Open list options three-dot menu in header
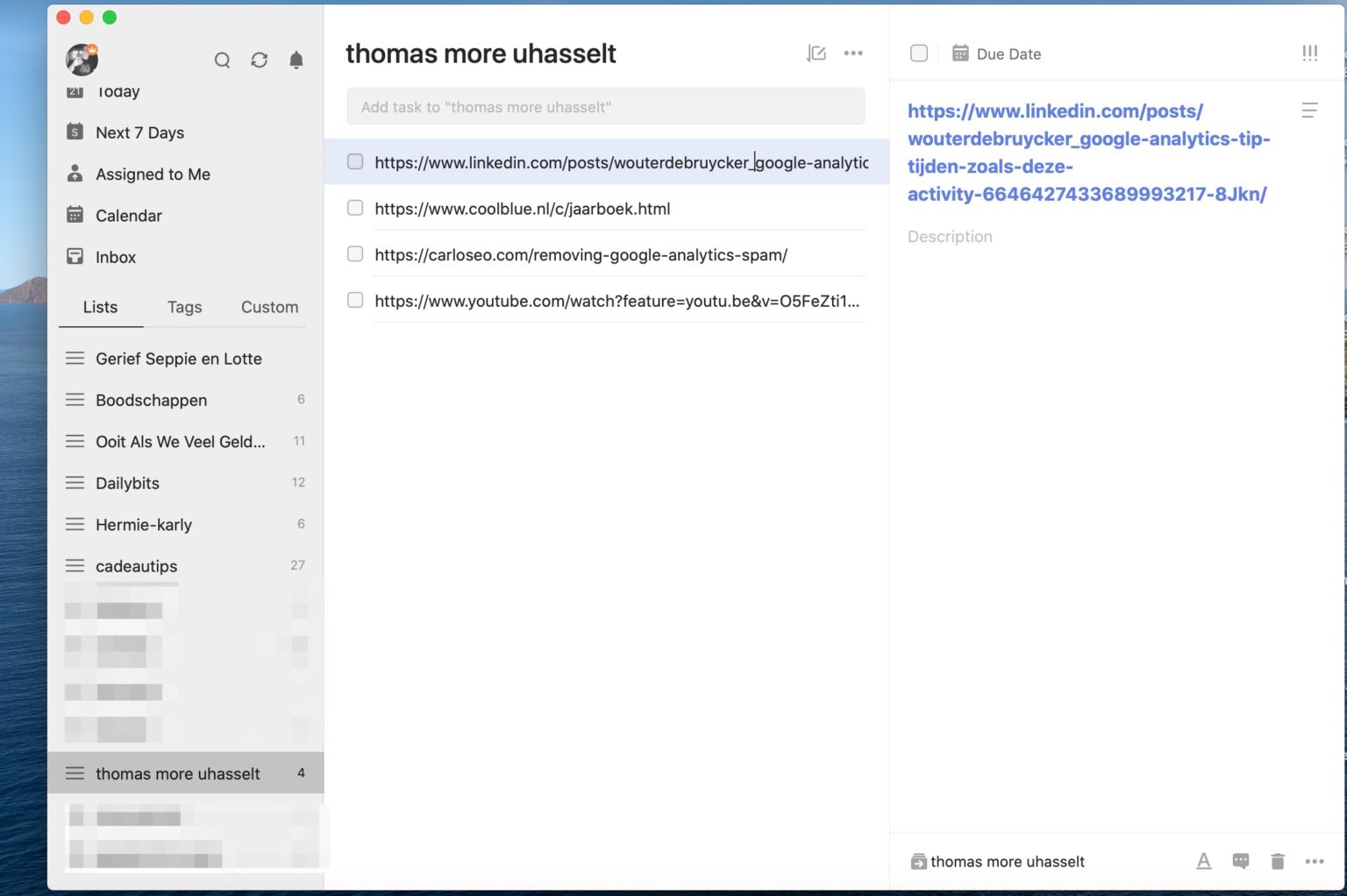The image size is (1347, 896). tap(852, 53)
